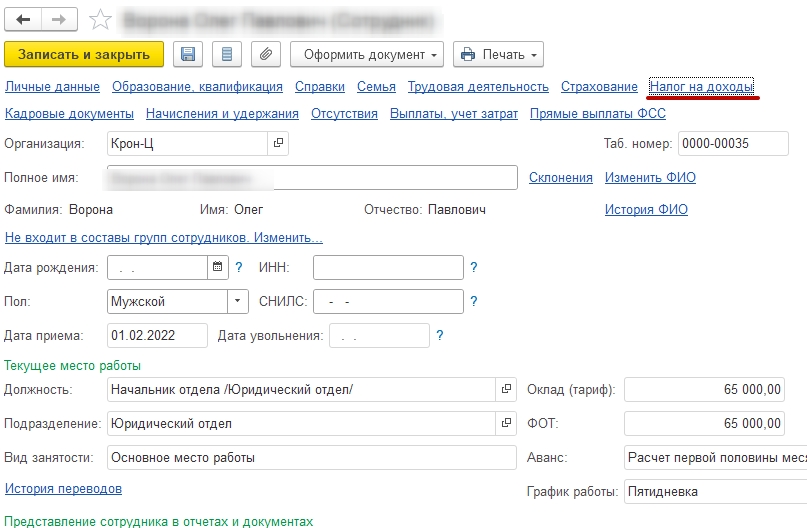Open the История переводов link
This screenshot has width=807, height=528.
[64, 489]
